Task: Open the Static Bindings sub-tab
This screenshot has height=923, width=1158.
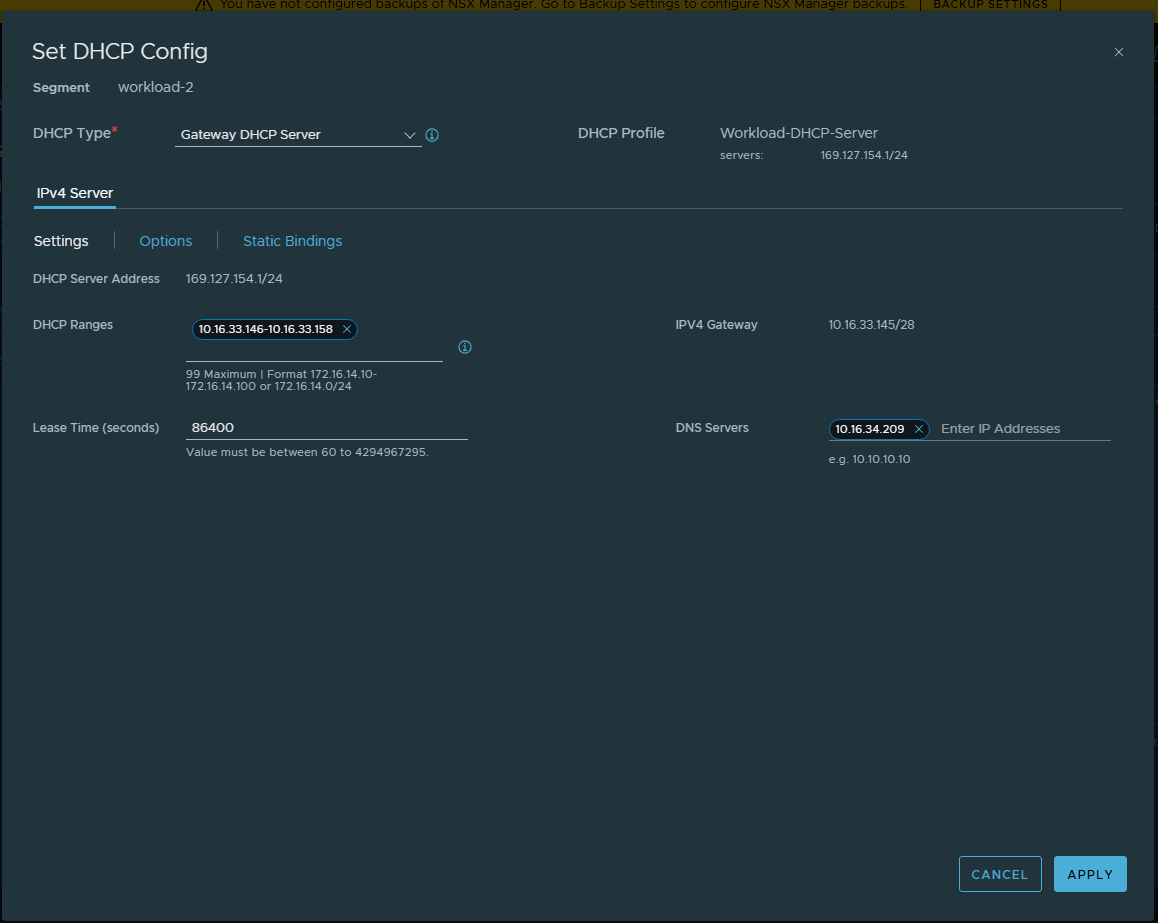Action: pos(292,241)
